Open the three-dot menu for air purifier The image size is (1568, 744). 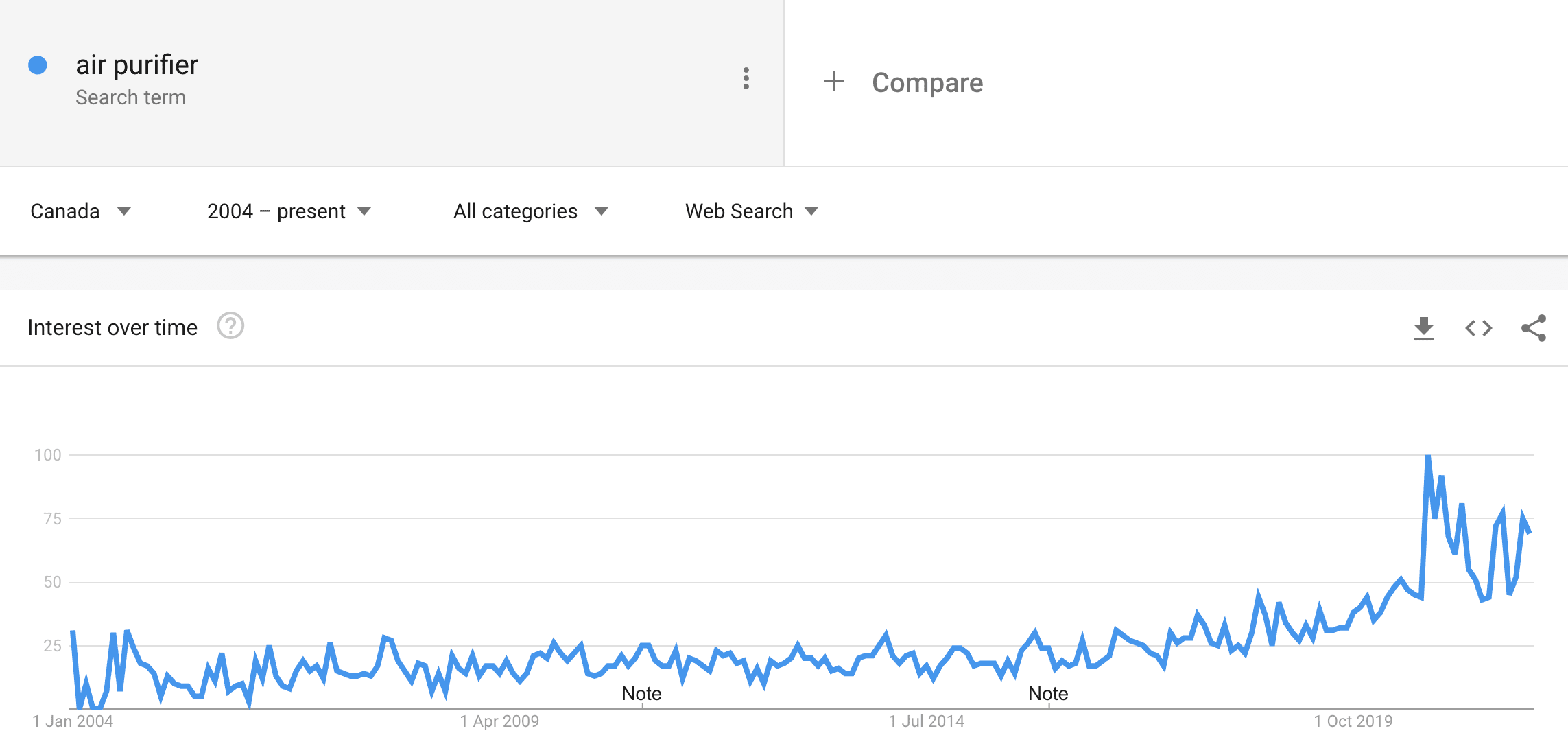click(746, 79)
